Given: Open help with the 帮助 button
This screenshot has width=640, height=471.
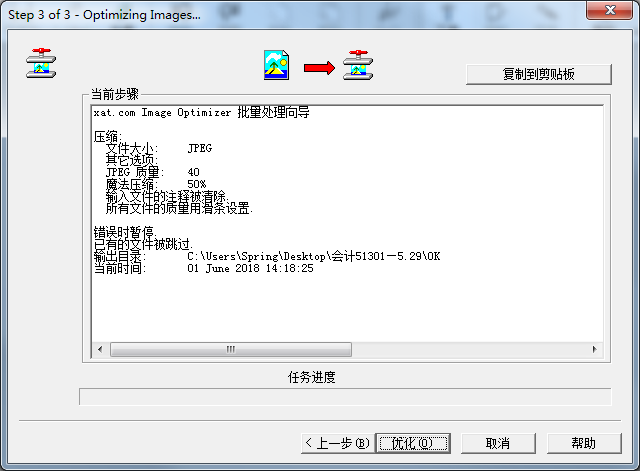Looking at the screenshot, I should 584,443.
